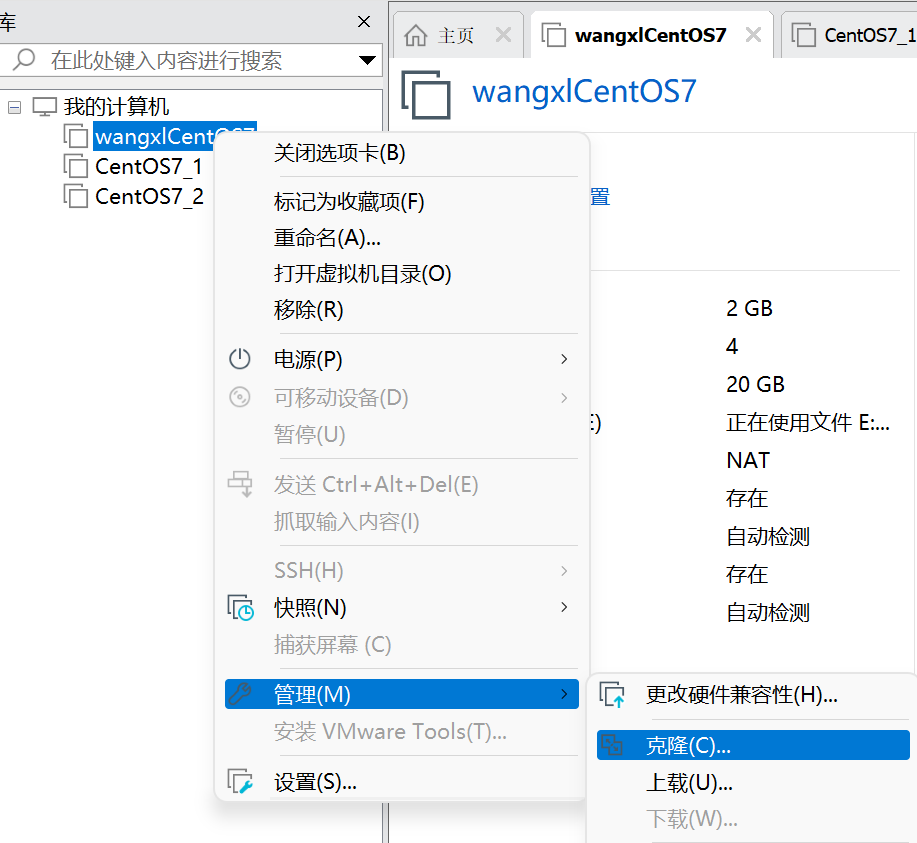Viewport: 917px width, 843px height.
Task: Click the power icon beside 电源(P)
Action: 240,359
